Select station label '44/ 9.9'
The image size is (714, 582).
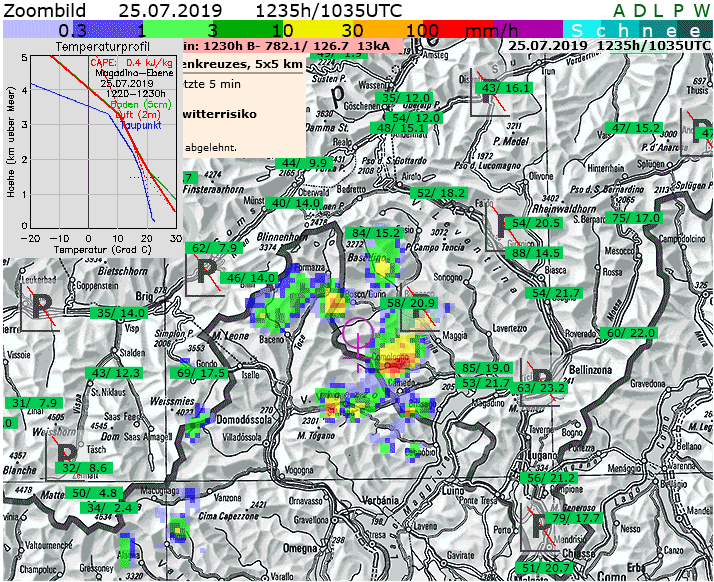[x=304, y=163]
